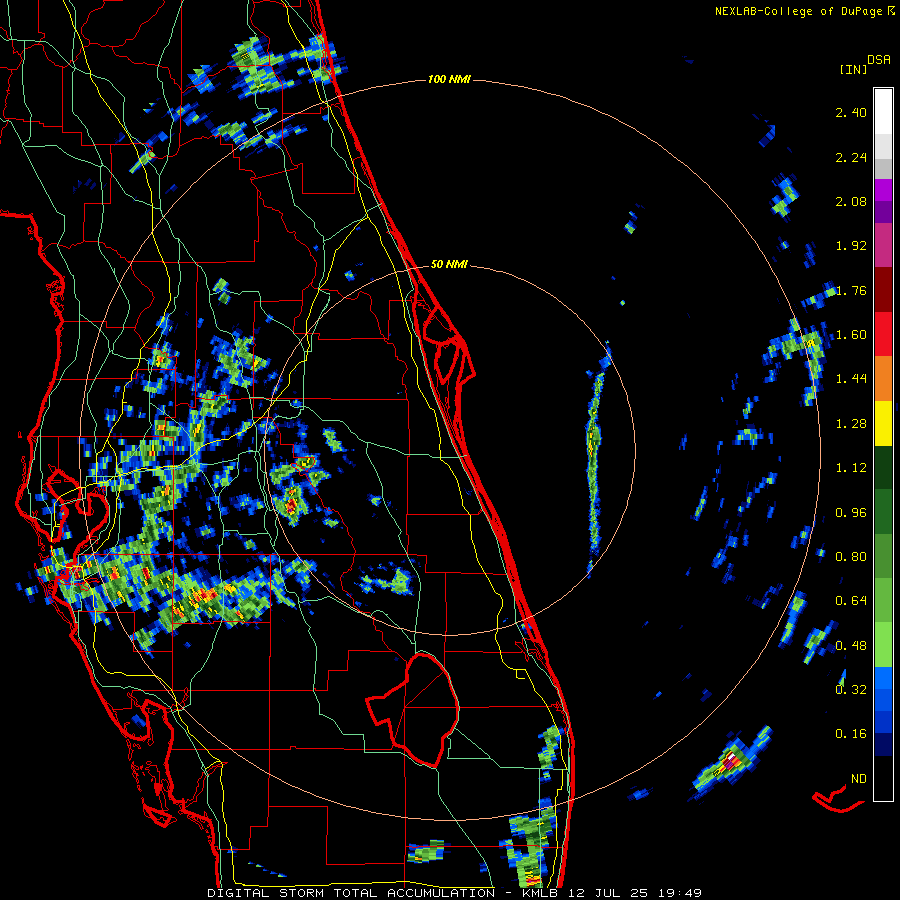Select the orange swatch in the legend
900x900 pixels.
[x=883, y=379]
